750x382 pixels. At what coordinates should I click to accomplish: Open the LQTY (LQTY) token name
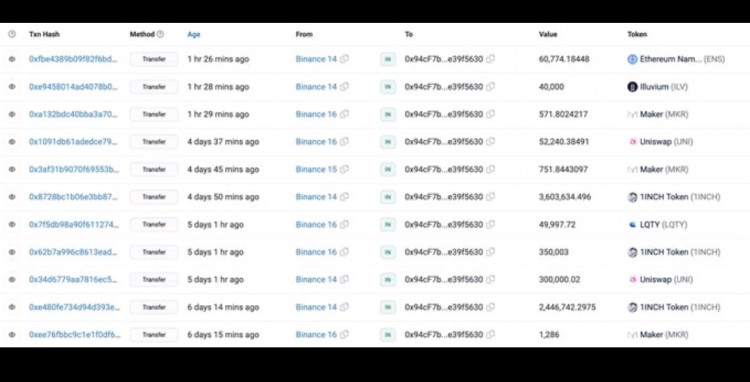click(x=663, y=224)
